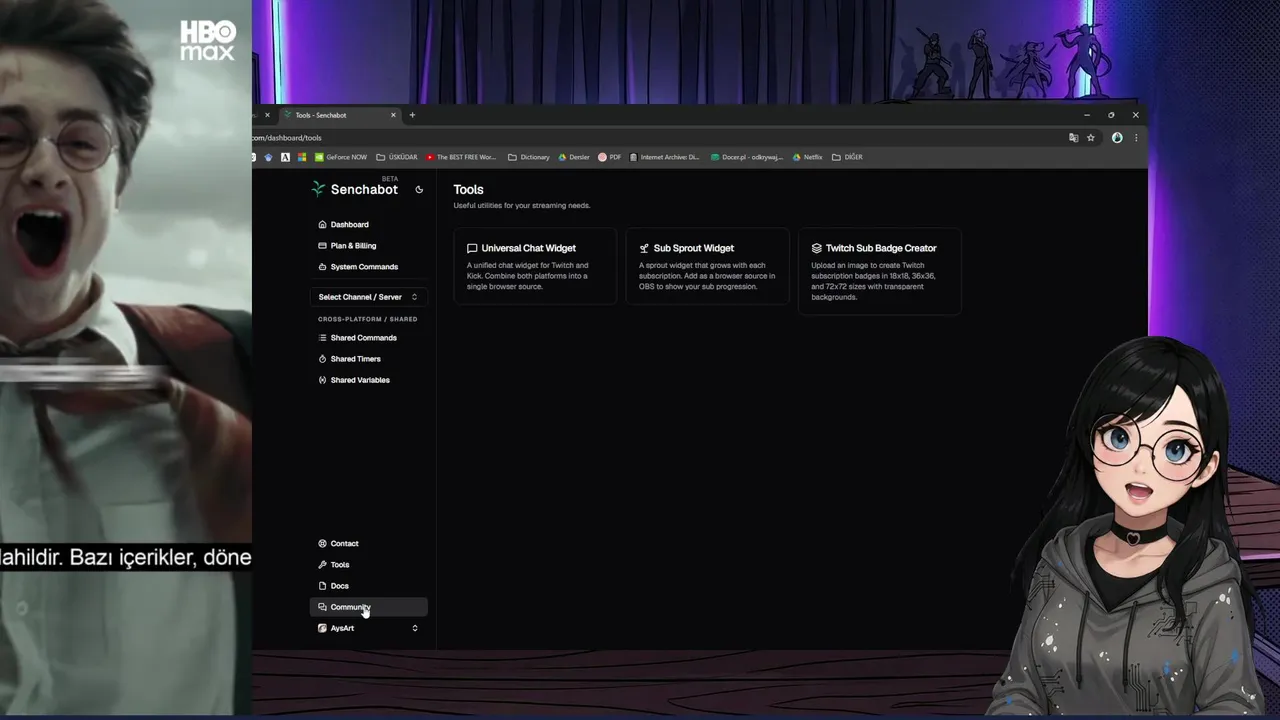Screen dimensions: 1280x720
Task: Click the Senchabot logo
Action: [x=355, y=189]
